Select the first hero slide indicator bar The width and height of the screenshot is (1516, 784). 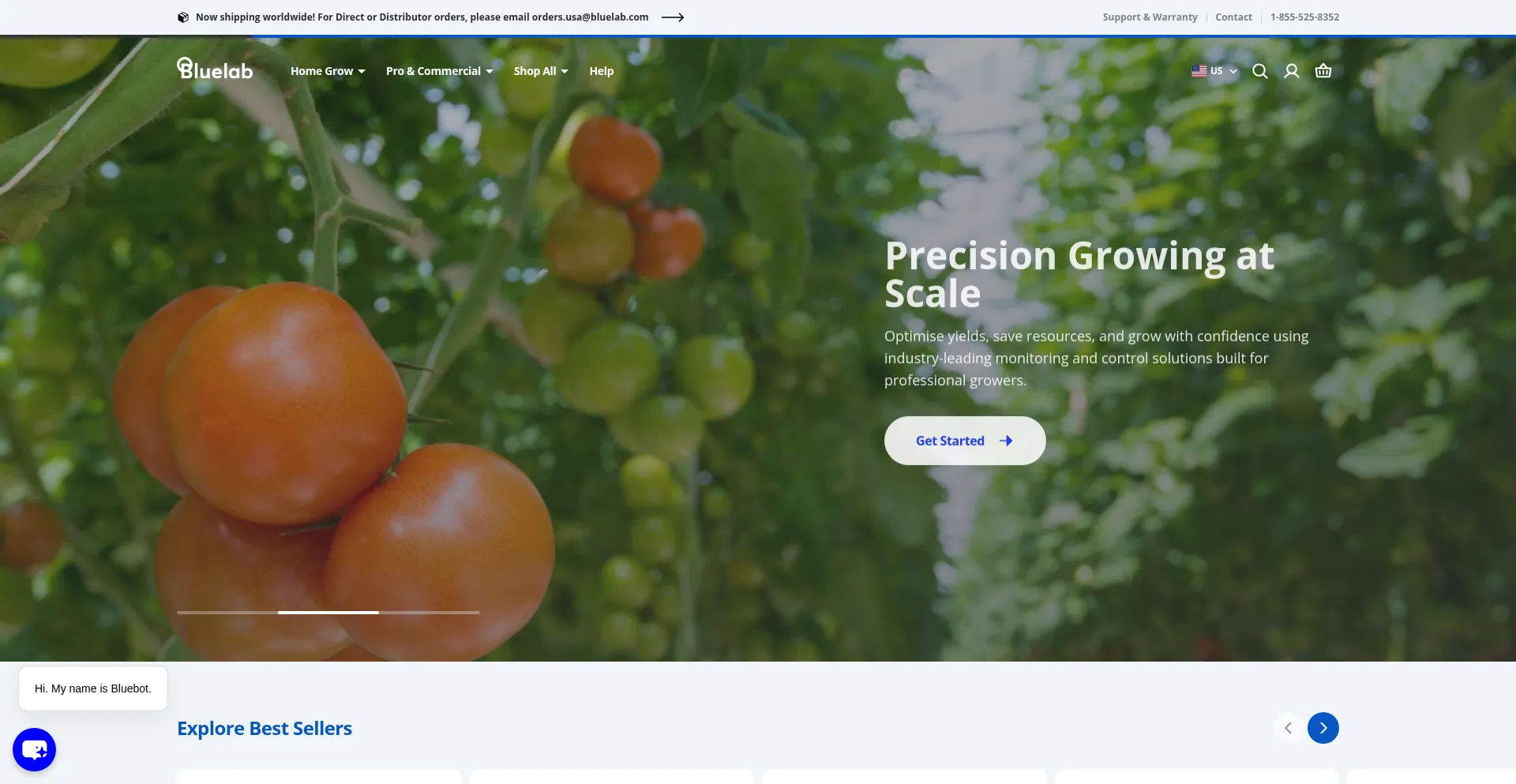pos(227,612)
